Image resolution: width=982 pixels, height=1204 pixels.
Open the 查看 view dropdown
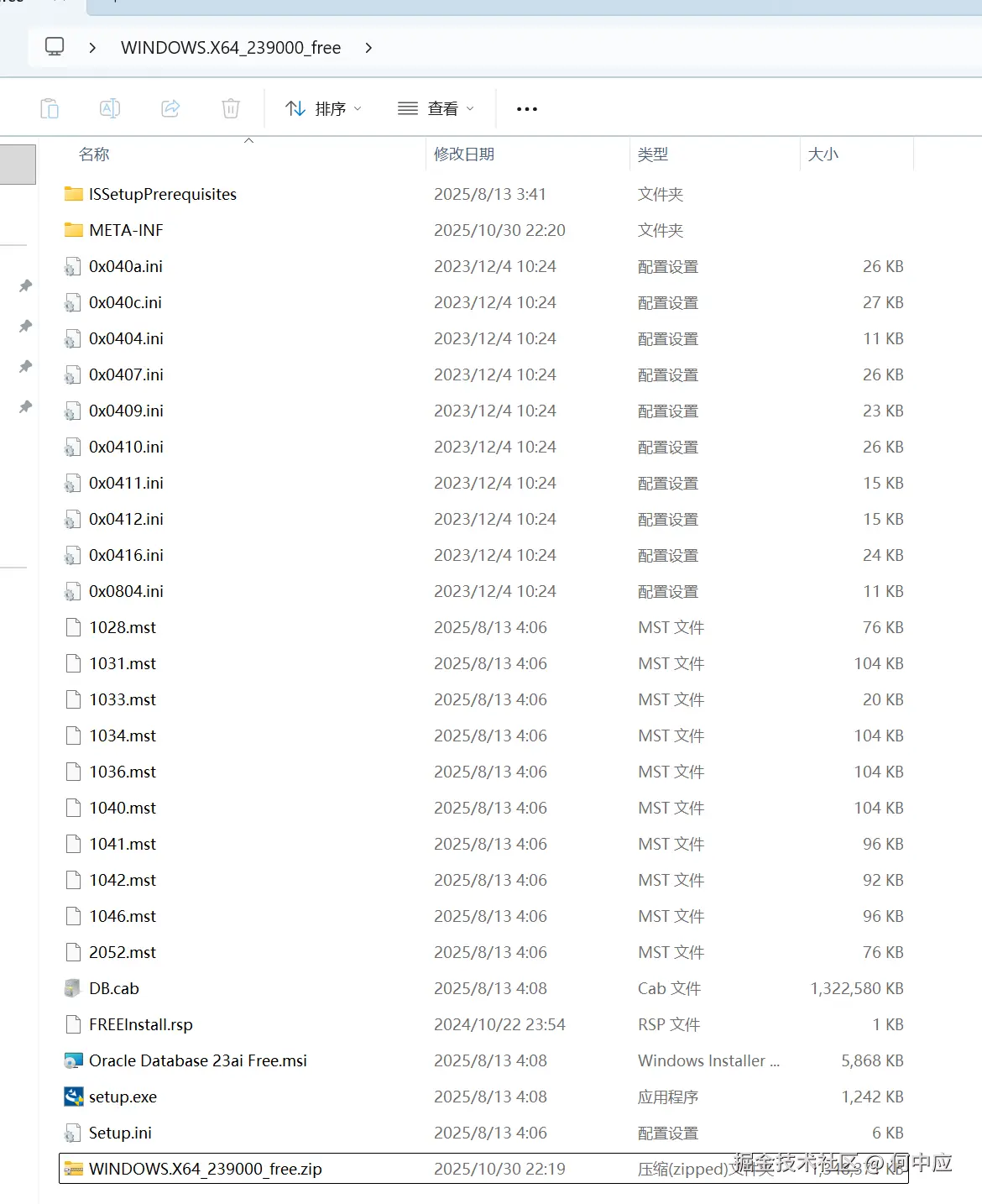click(x=436, y=108)
